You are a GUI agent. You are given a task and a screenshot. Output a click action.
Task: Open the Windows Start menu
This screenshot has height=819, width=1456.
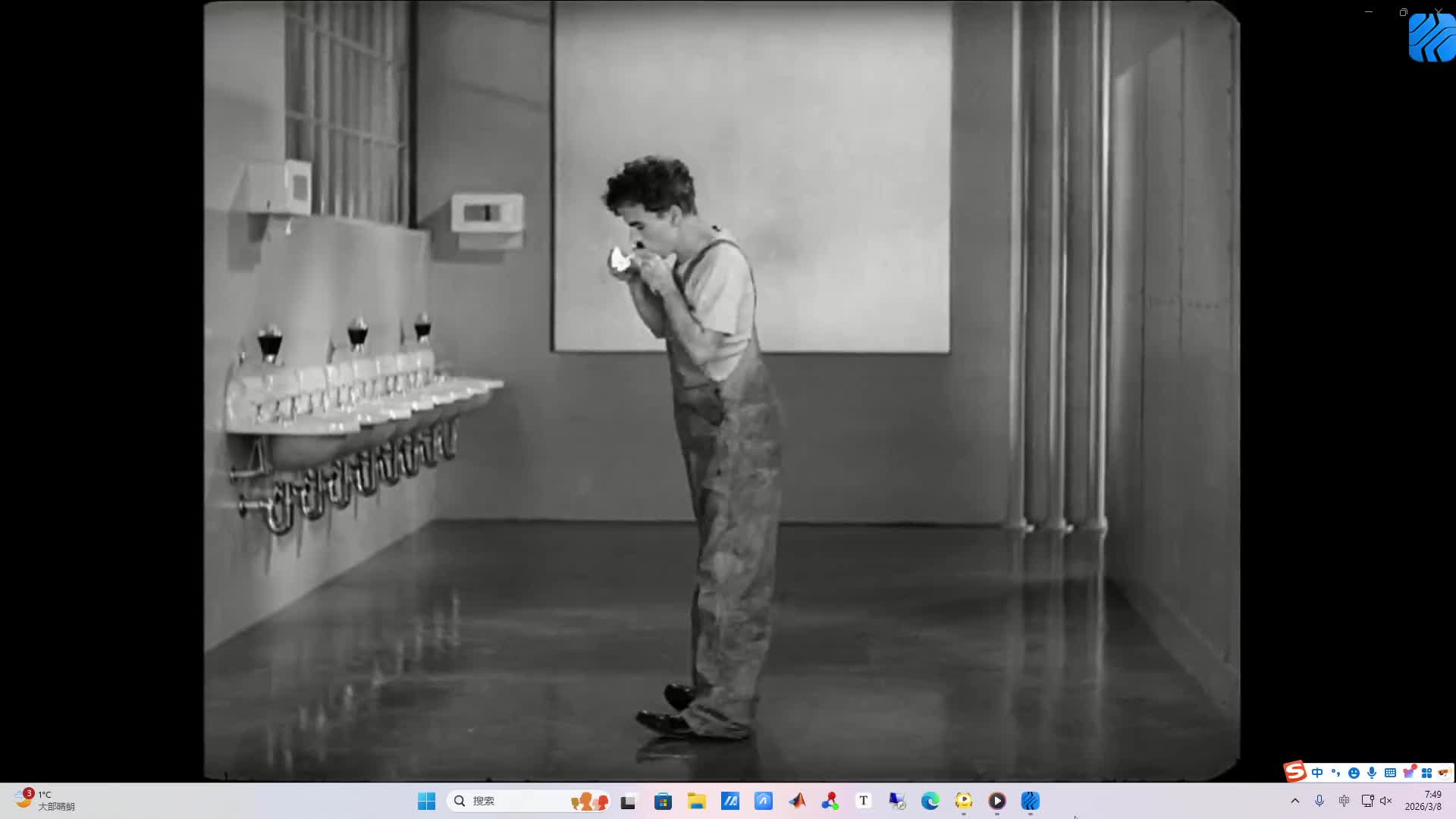point(426,801)
